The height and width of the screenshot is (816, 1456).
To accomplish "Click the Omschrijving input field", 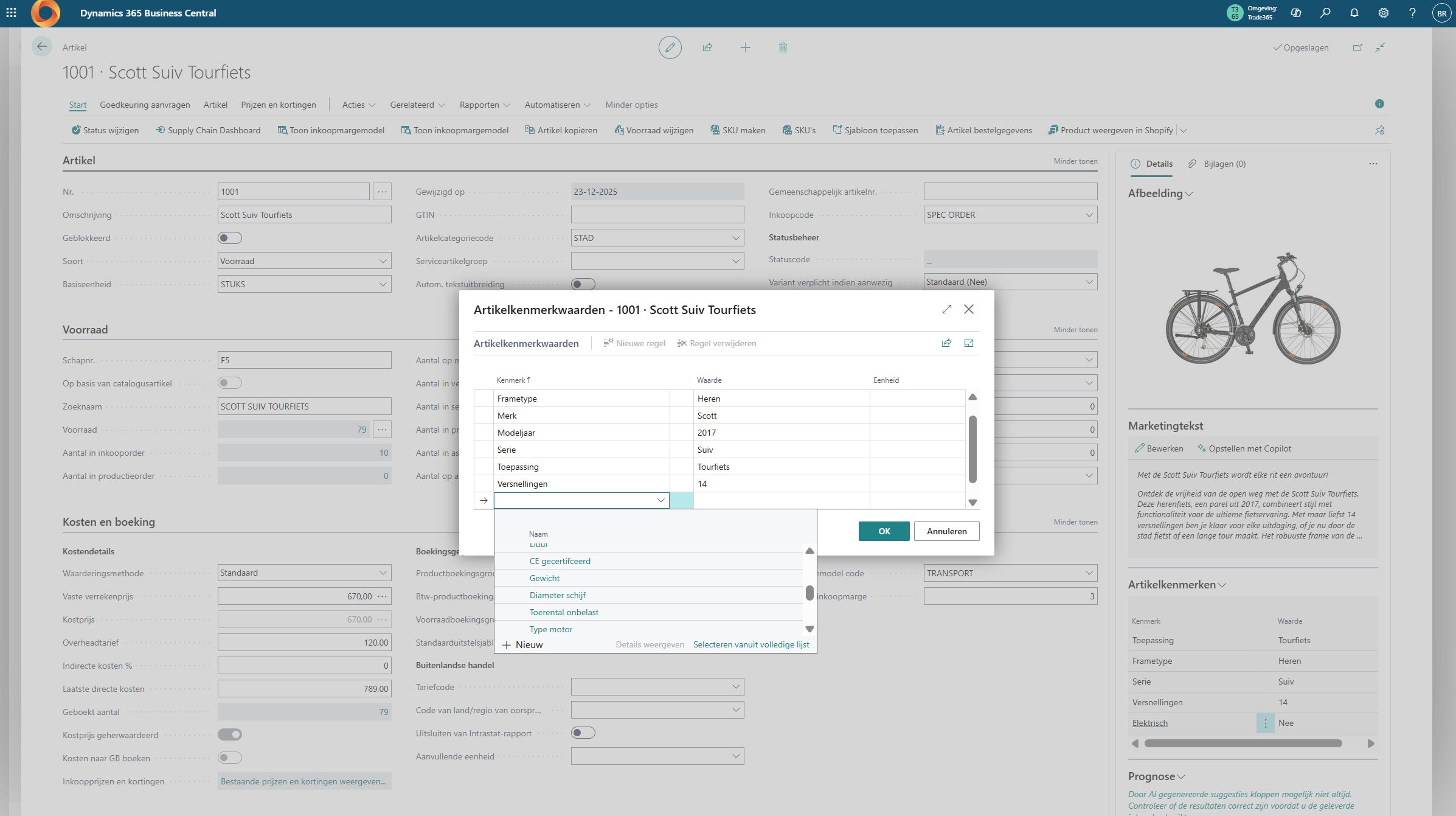I will pyautogui.click(x=304, y=215).
